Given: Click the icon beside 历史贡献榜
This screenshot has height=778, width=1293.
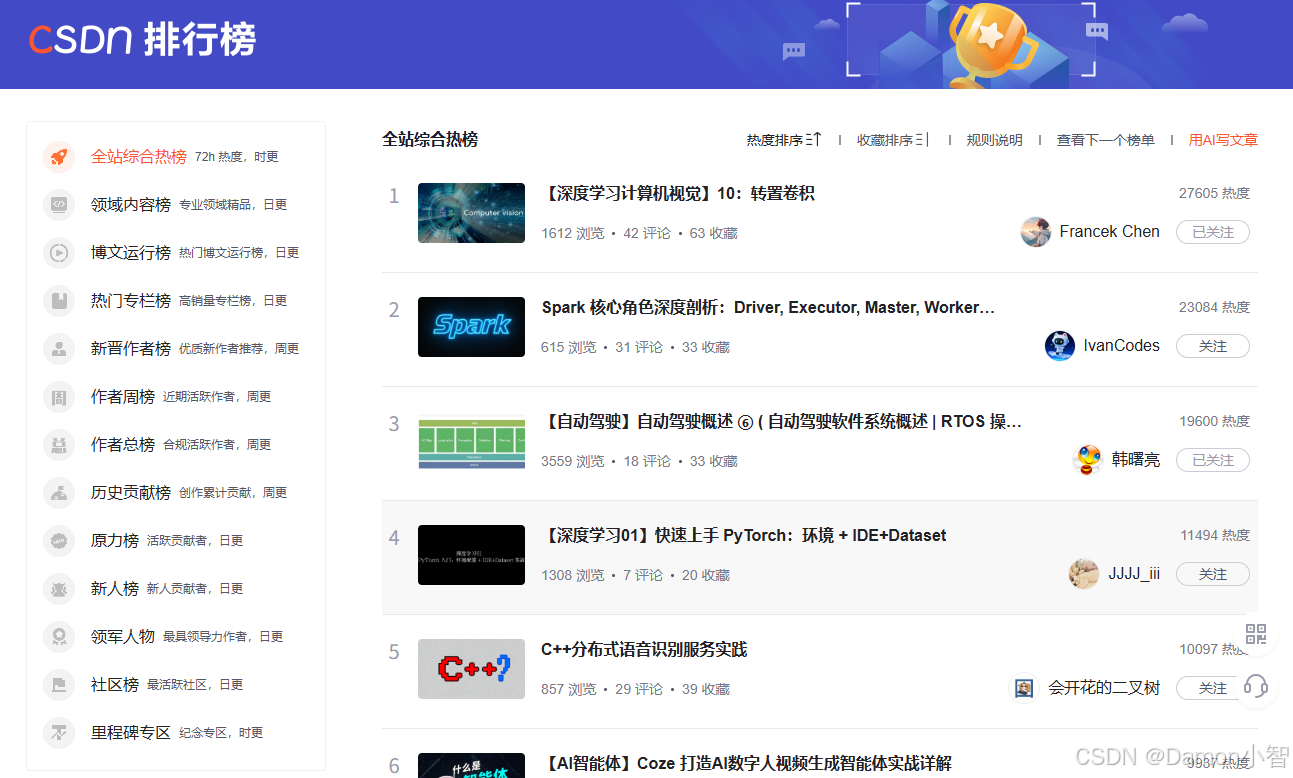Looking at the screenshot, I should 59,493.
